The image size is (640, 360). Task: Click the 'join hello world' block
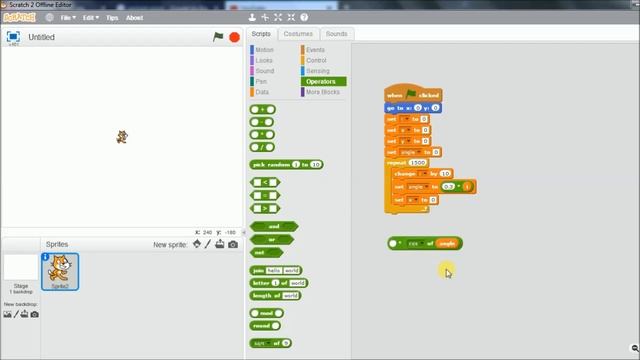276,271
